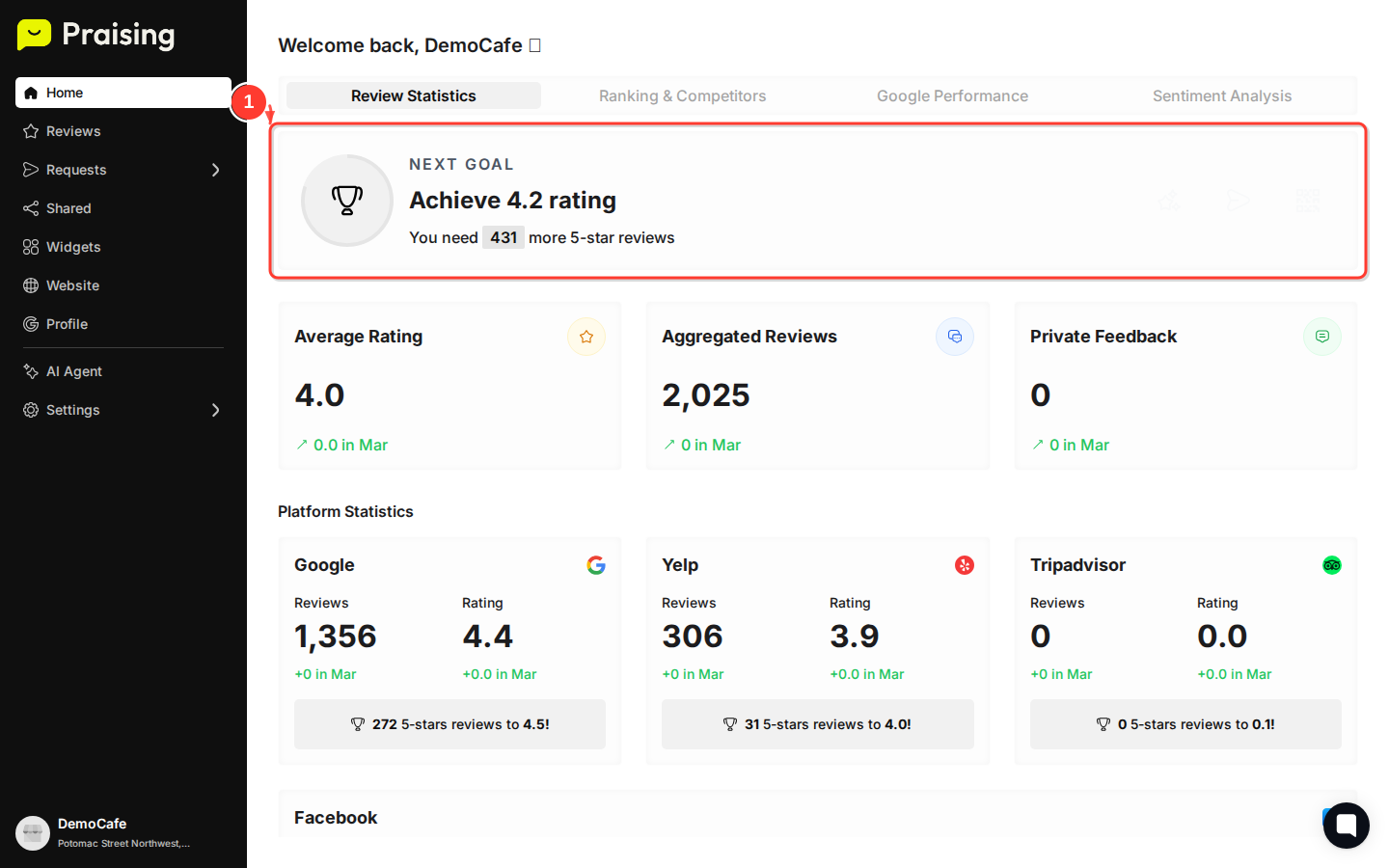
Task: Expand the Settings sidebar submenu
Action: pyautogui.click(x=216, y=410)
